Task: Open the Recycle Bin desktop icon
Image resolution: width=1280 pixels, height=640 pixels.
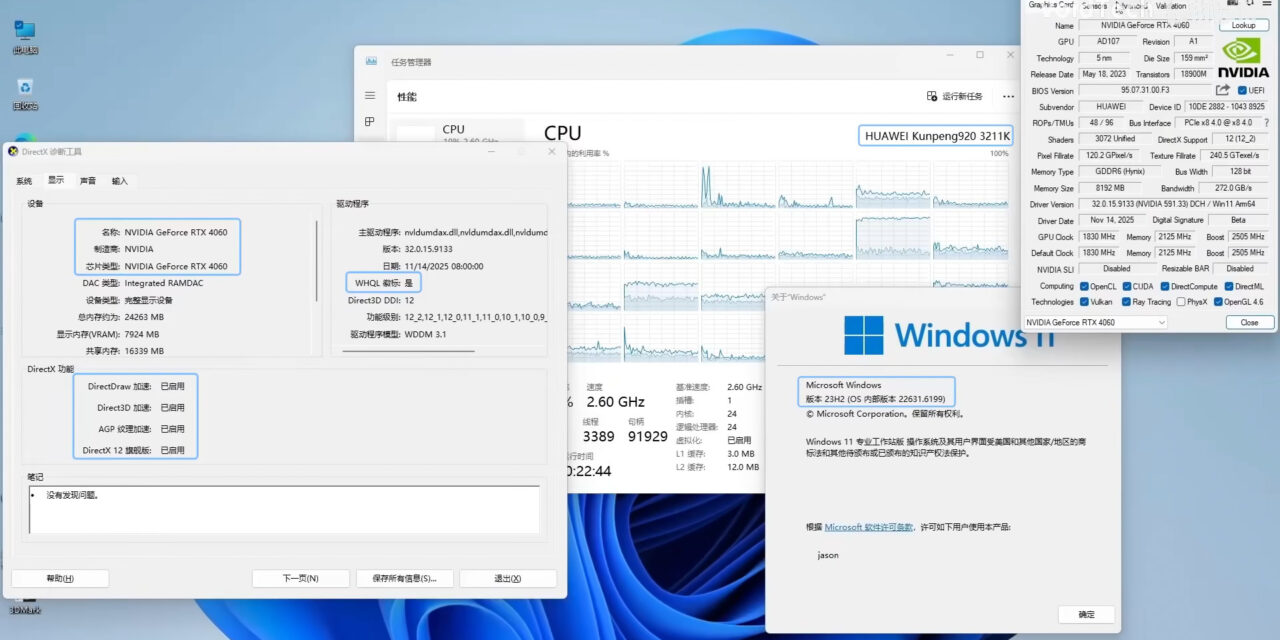Action: tap(25, 94)
